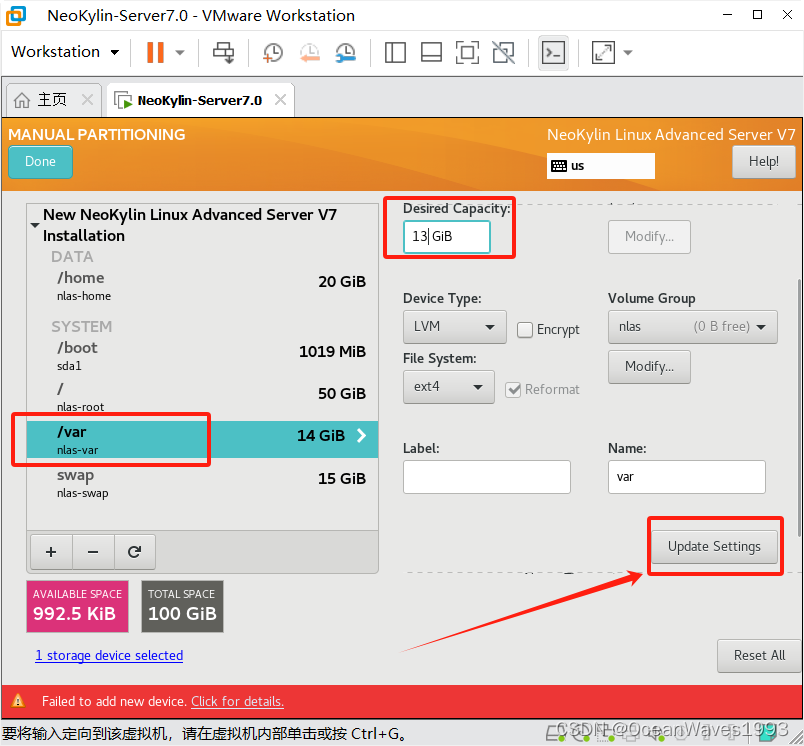Pause the virtual machine
This screenshot has height=746, width=804.
(x=155, y=52)
